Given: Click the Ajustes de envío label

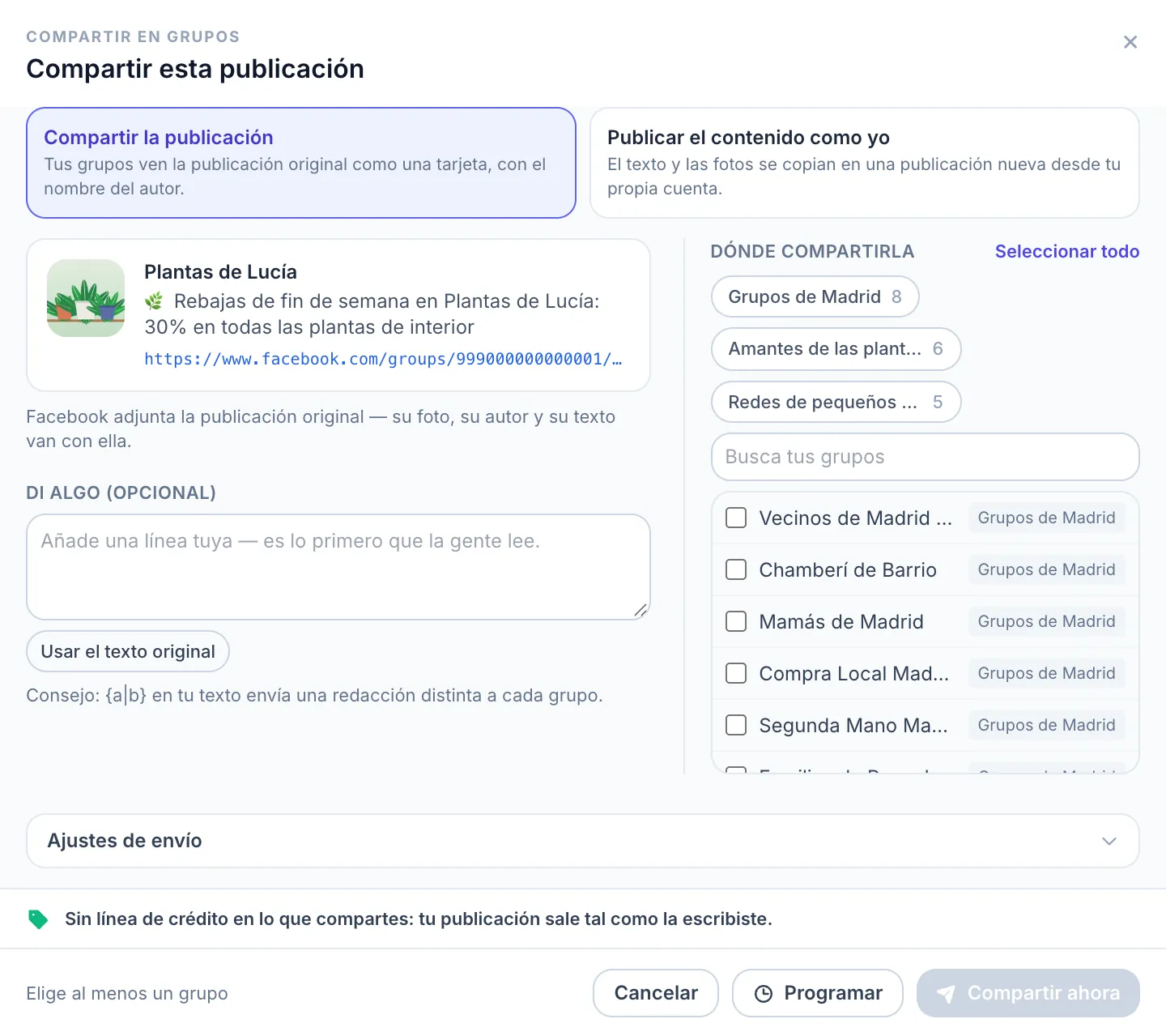Looking at the screenshot, I should pyautogui.click(x=125, y=841).
